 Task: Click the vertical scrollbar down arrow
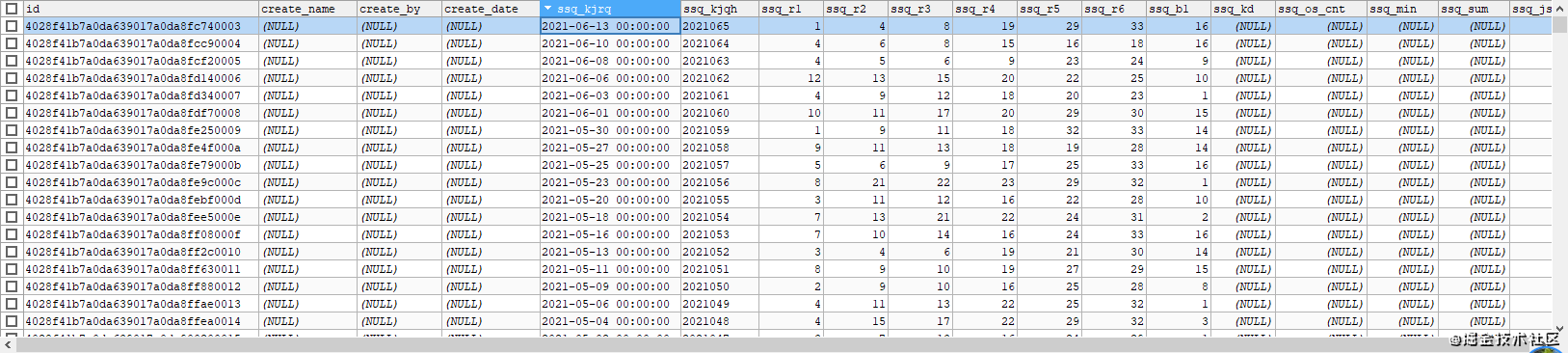[1559, 329]
